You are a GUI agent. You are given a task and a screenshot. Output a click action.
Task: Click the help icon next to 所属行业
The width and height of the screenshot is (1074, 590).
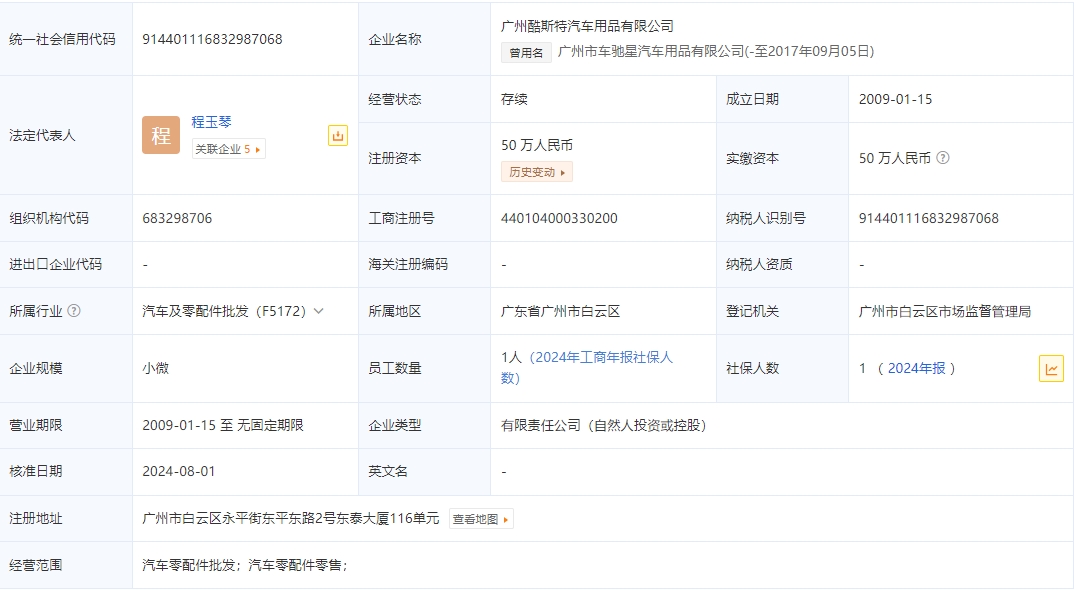pyautogui.click(x=74, y=311)
